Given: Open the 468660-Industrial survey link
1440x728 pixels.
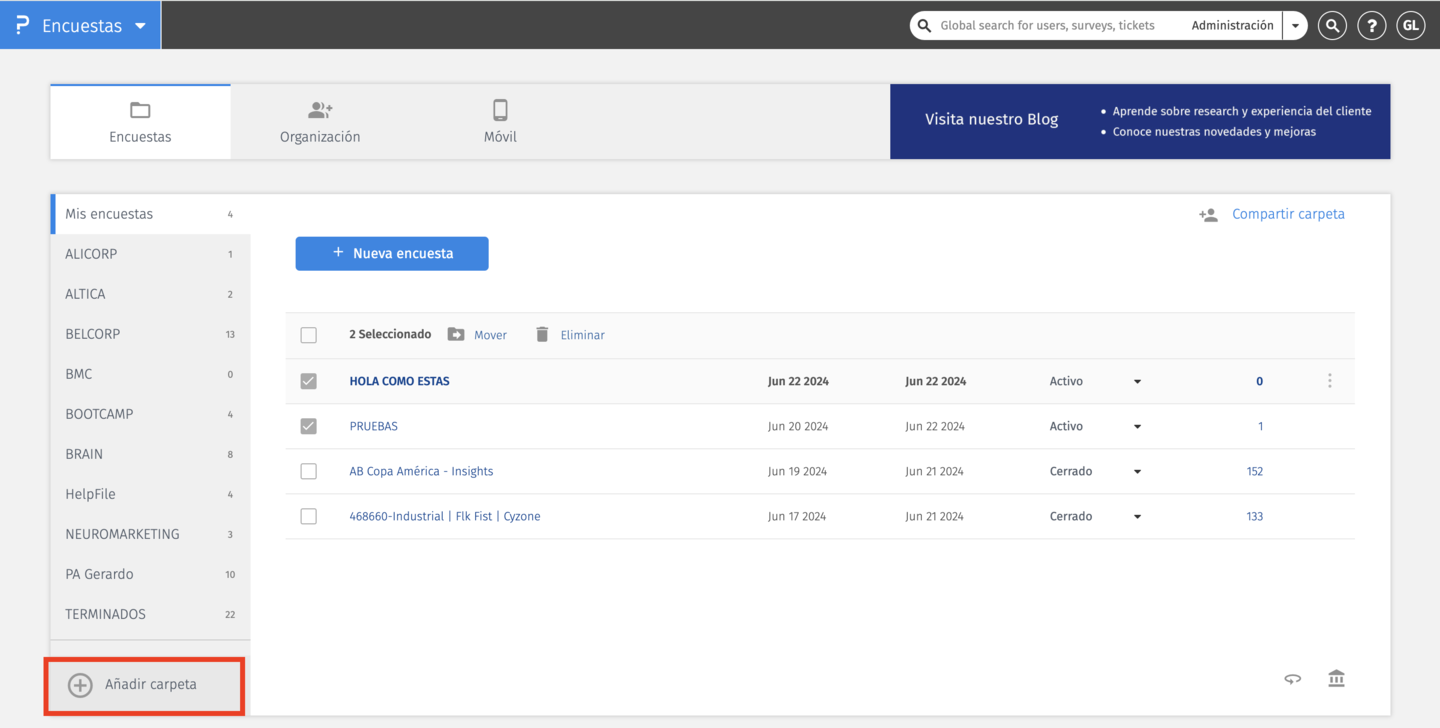Looking at the screenshot, I should pos(445,517).
